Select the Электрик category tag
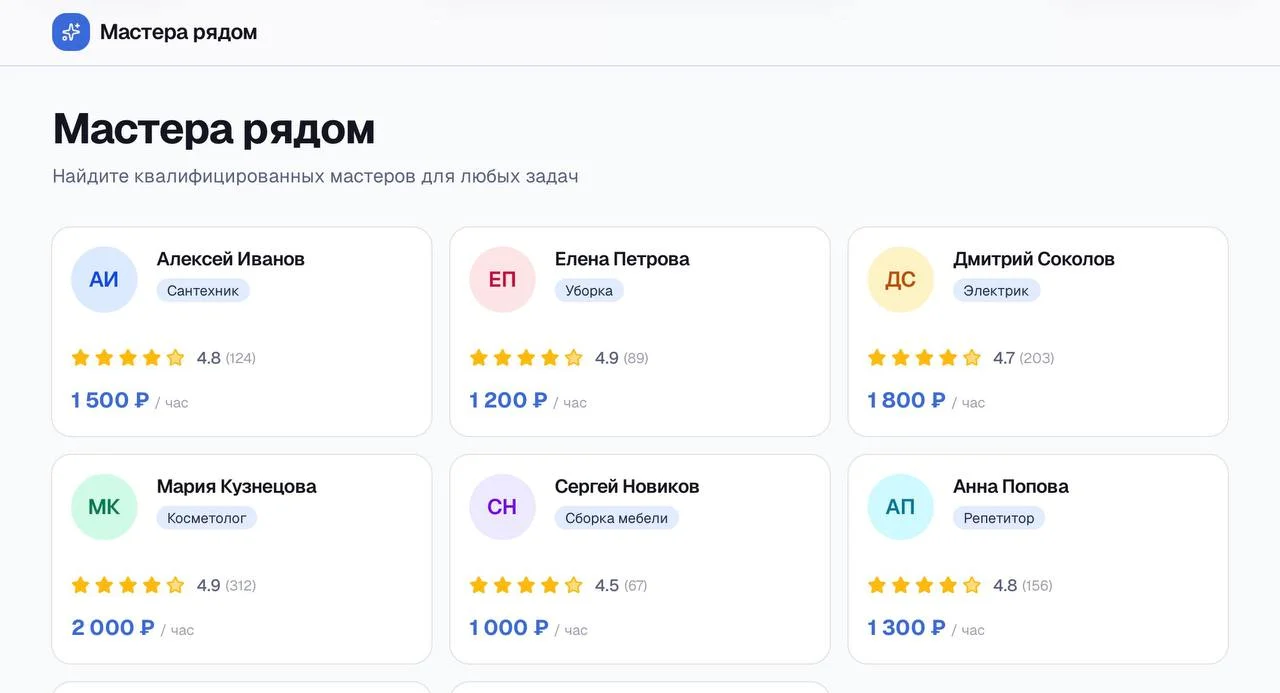Viewport: 1280px width, 693px height. [996, 291]
